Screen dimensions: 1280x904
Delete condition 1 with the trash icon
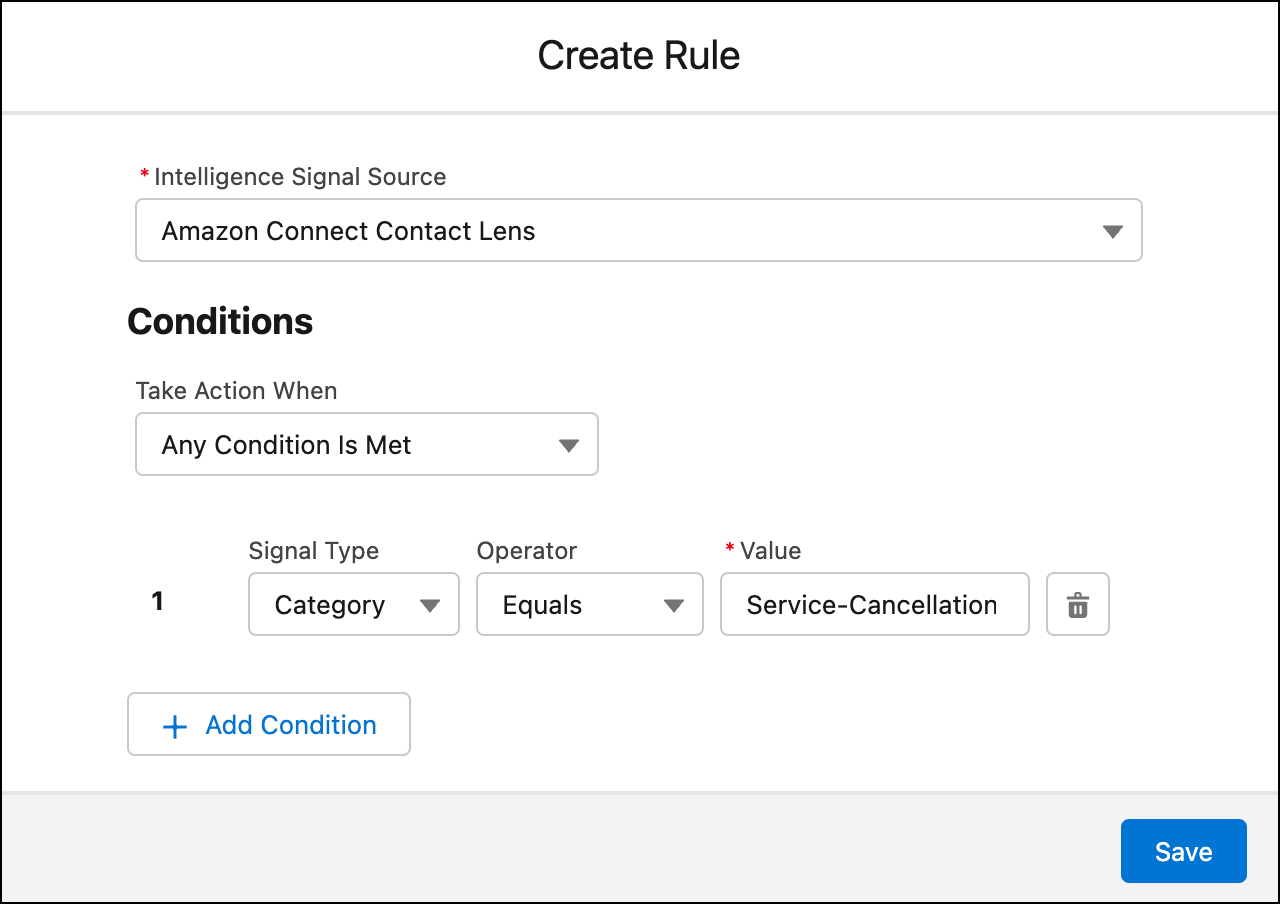(1078, 604)
